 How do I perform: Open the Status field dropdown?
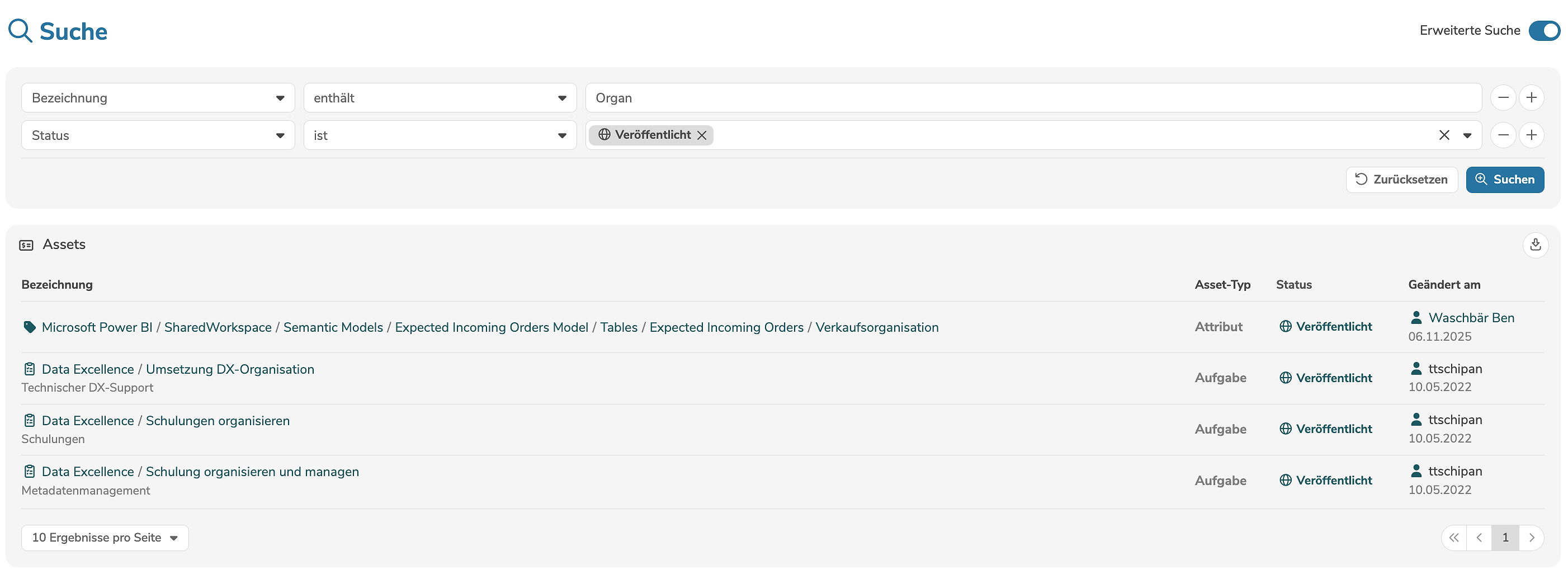[158, 135]
